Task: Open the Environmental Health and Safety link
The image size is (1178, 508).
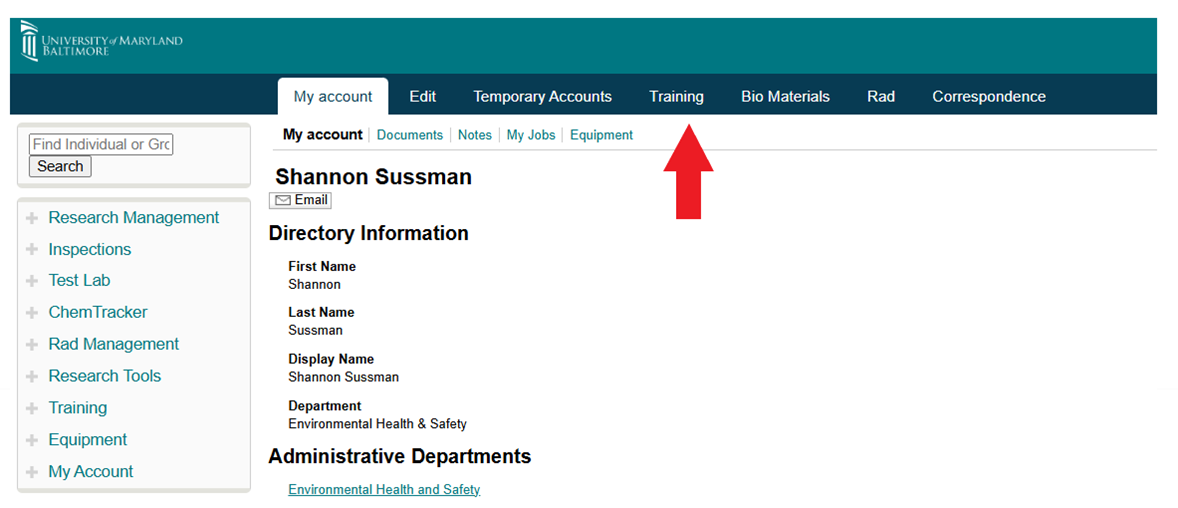Action: click(x=384, y=490)
